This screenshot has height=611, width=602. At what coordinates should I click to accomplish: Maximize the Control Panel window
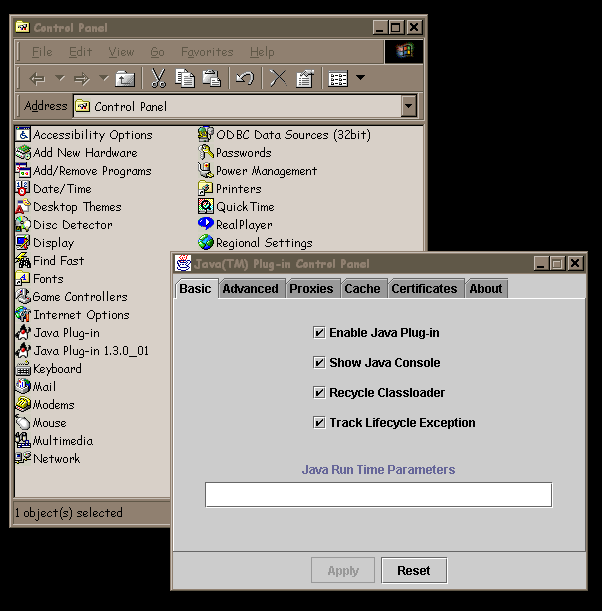397,27
